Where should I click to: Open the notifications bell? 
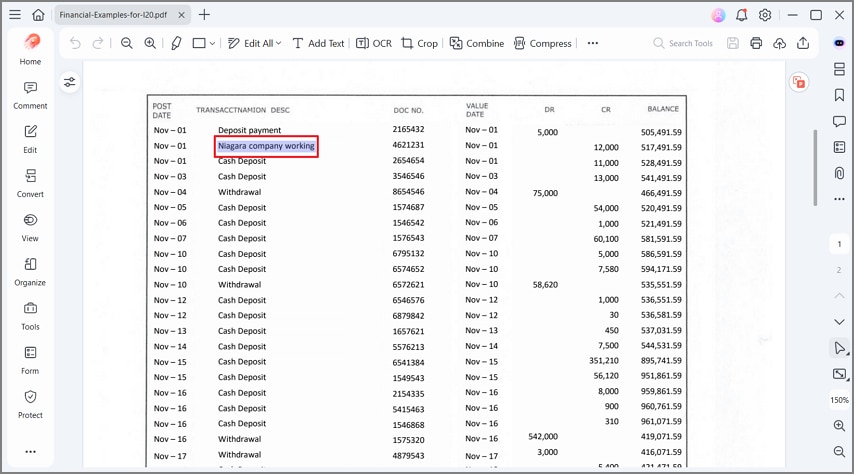(741, 15)
